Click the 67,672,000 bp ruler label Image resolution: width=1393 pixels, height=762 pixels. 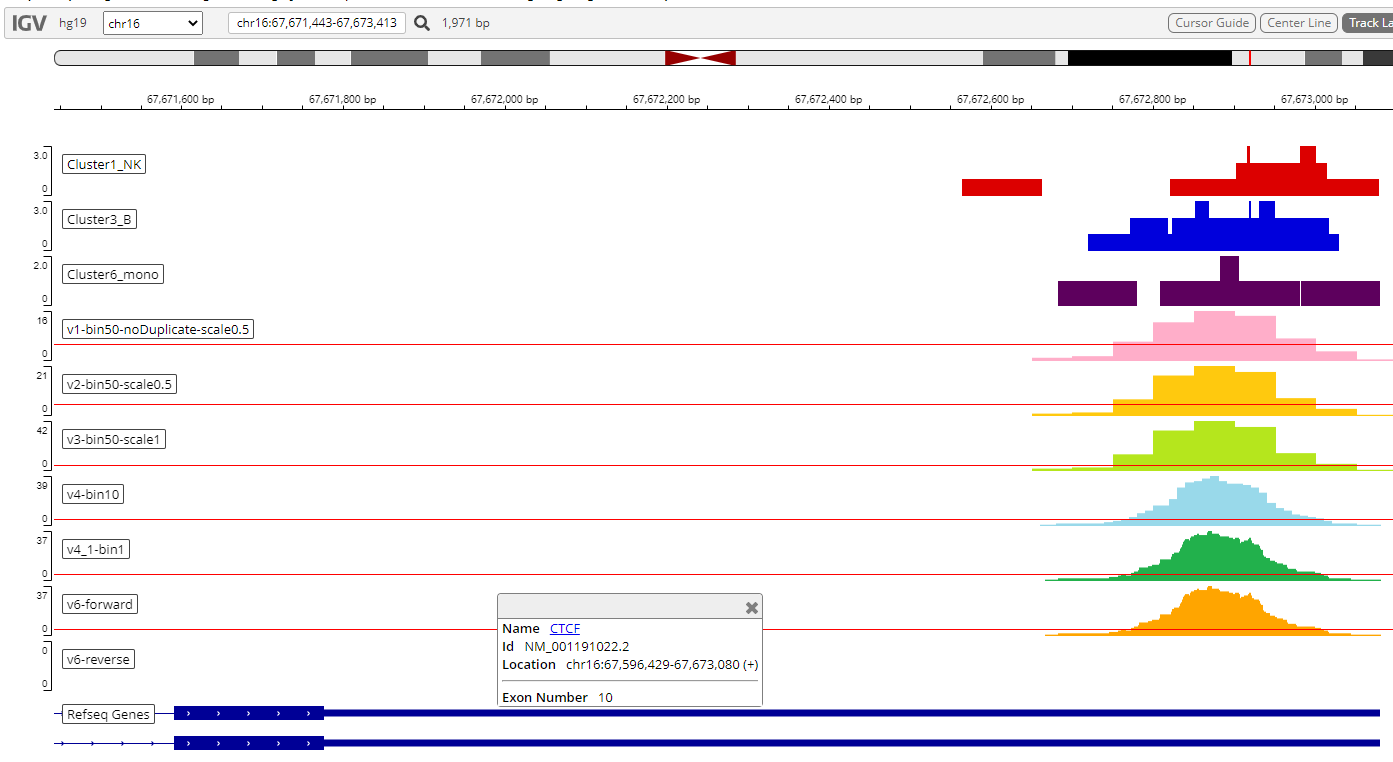coord(504,100)
